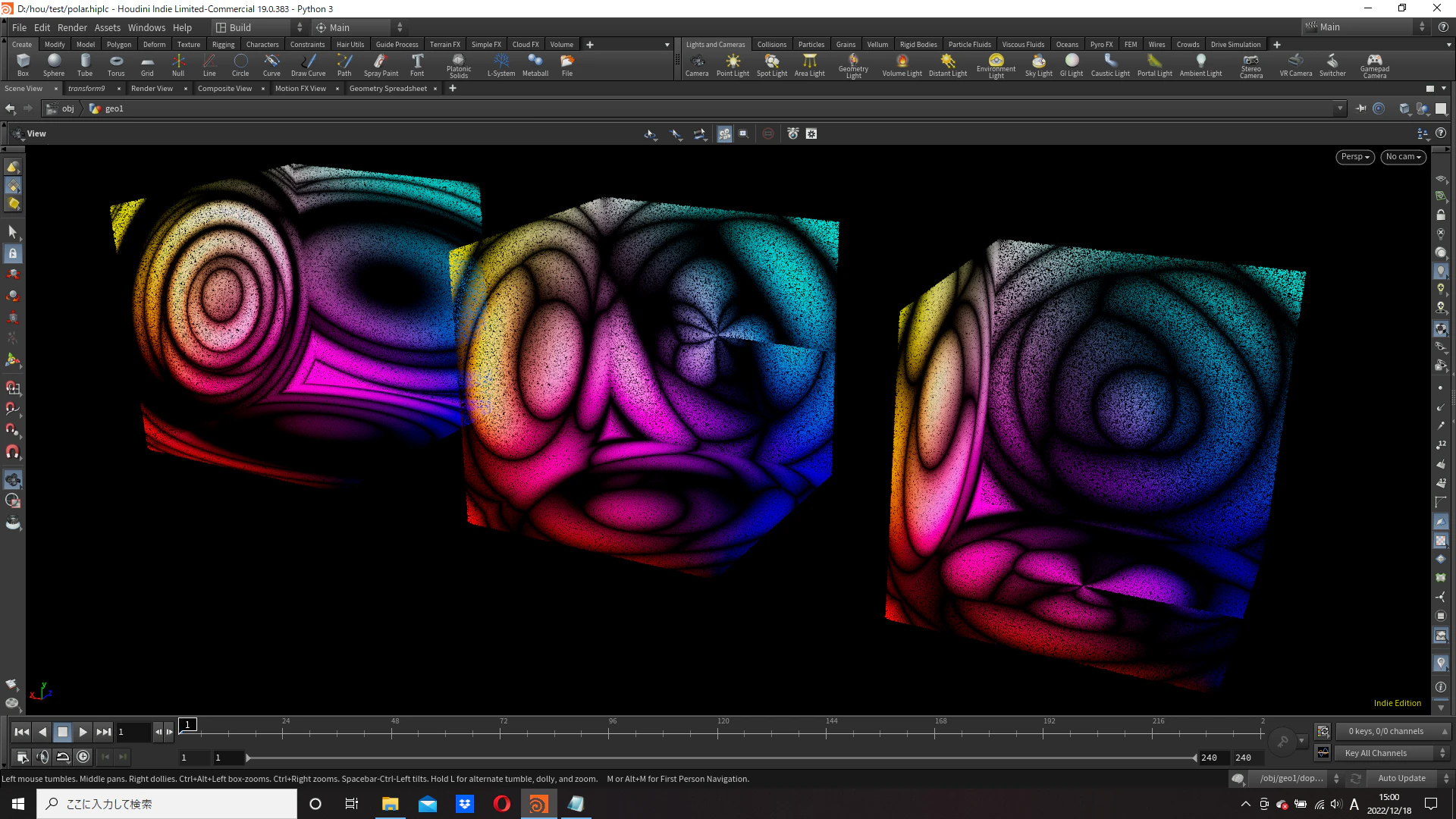Image resolution: width=1456 pixels, height=819 pixels.
Task: Play the animation forward
Action: [83, 732]
